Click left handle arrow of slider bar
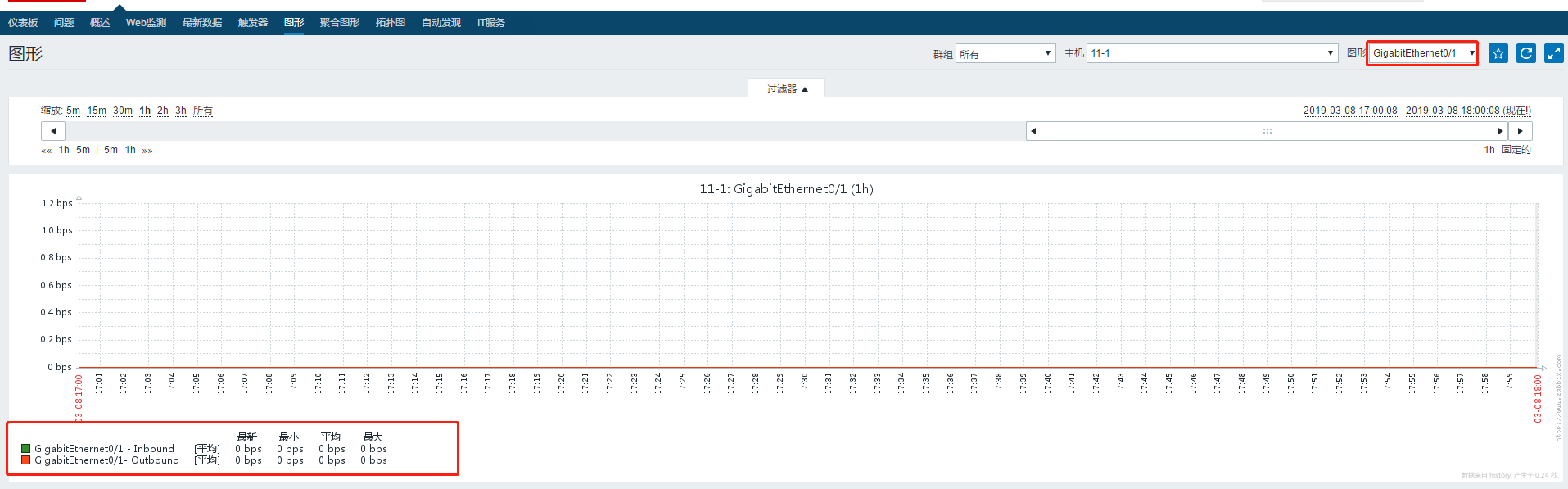Image resolution: width=1568 pixels, height=489 pixels. [x=1033, y=131]
